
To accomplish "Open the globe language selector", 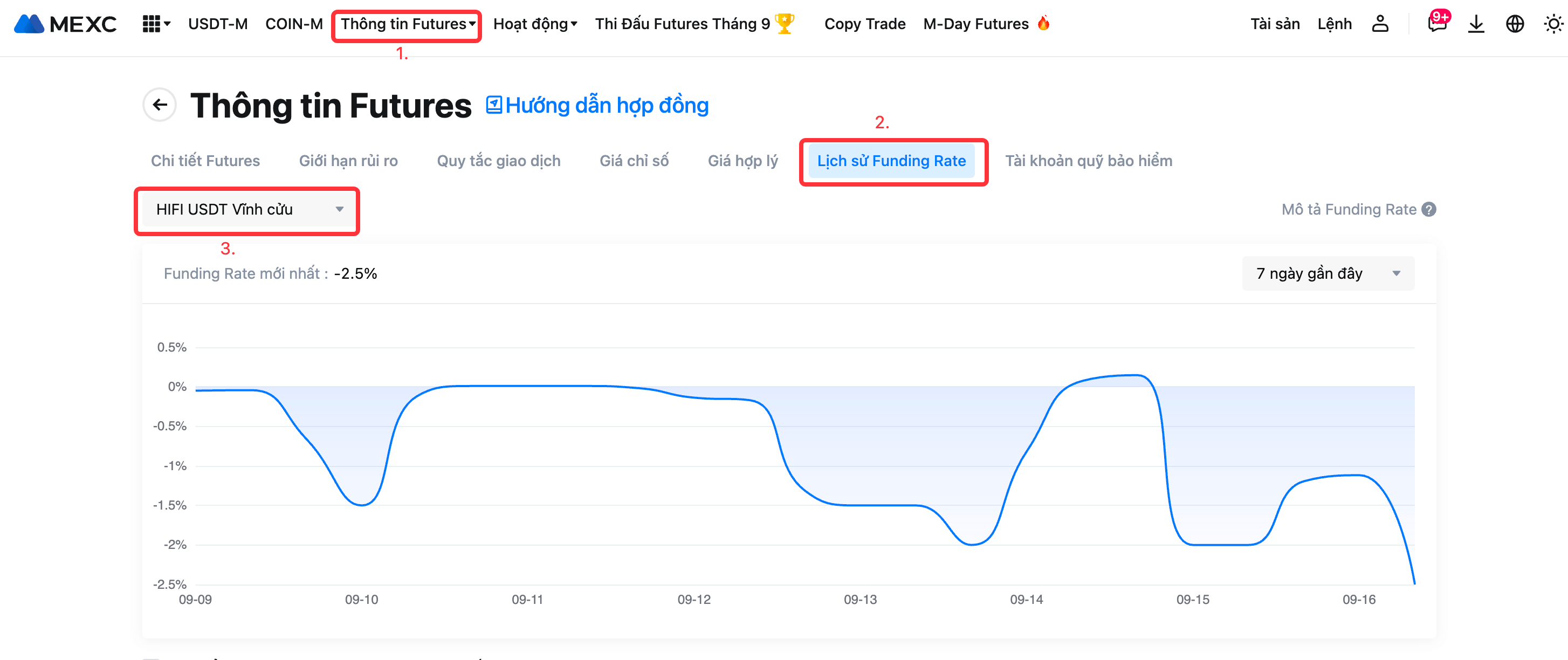I will (x=1515, y=24).
